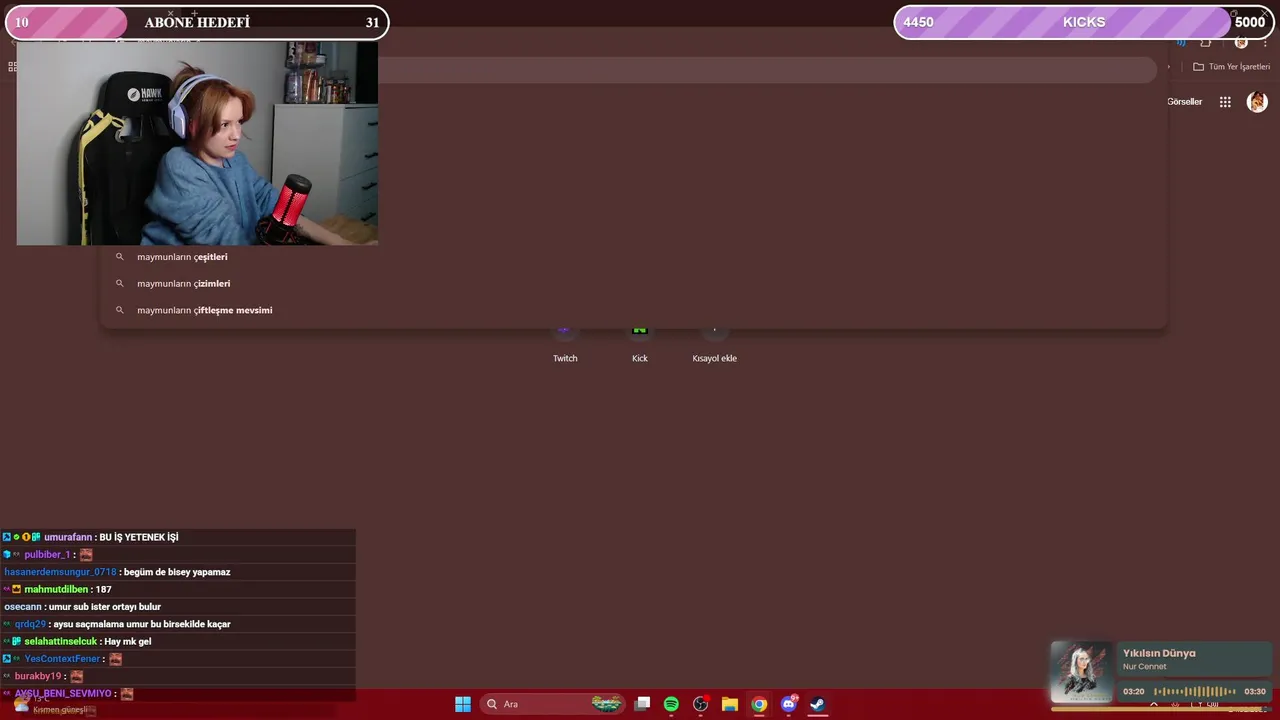
Task: Click the KICKS goal progress bar
Action: (x=1083, y=22)
